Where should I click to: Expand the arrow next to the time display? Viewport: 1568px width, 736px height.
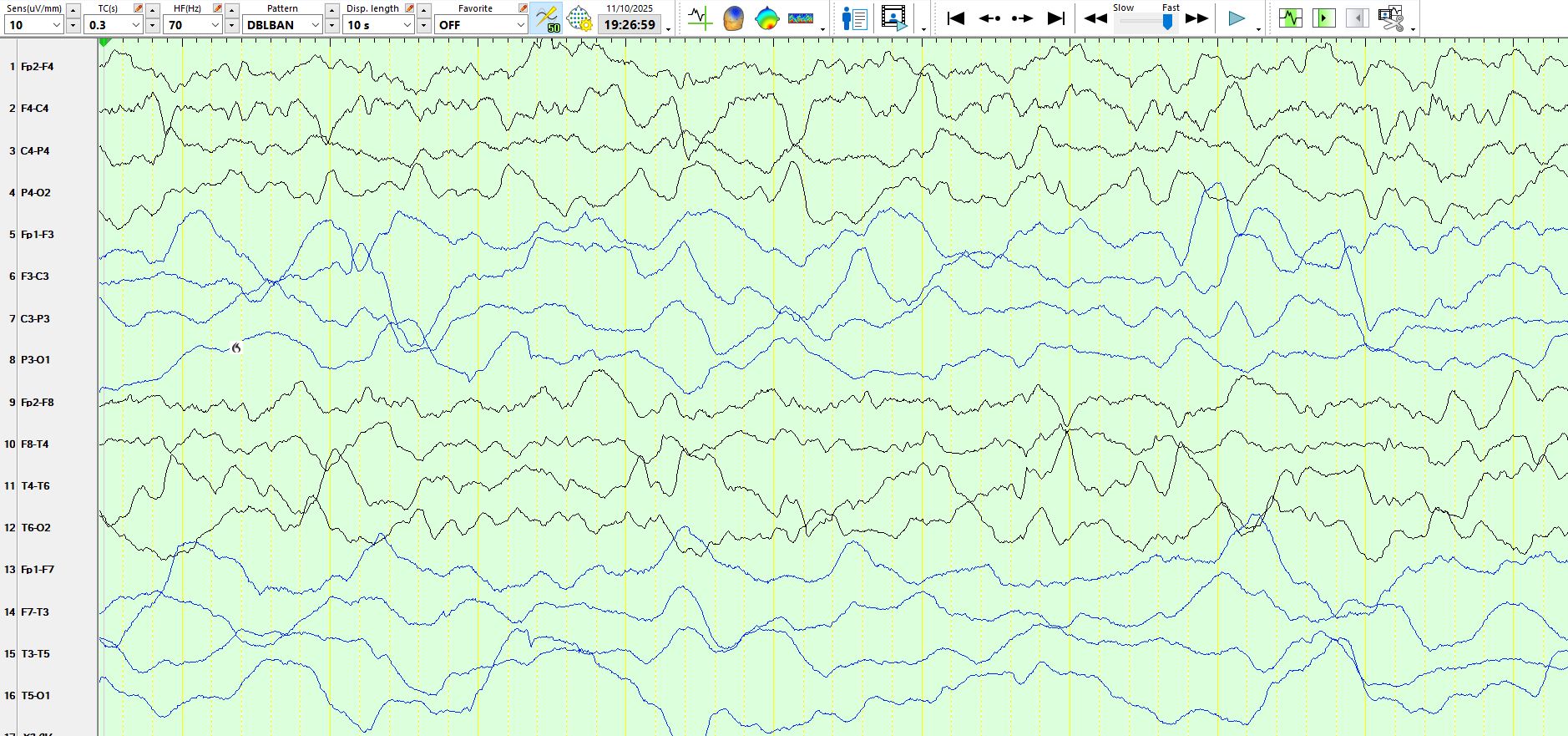tap(669, 28)
